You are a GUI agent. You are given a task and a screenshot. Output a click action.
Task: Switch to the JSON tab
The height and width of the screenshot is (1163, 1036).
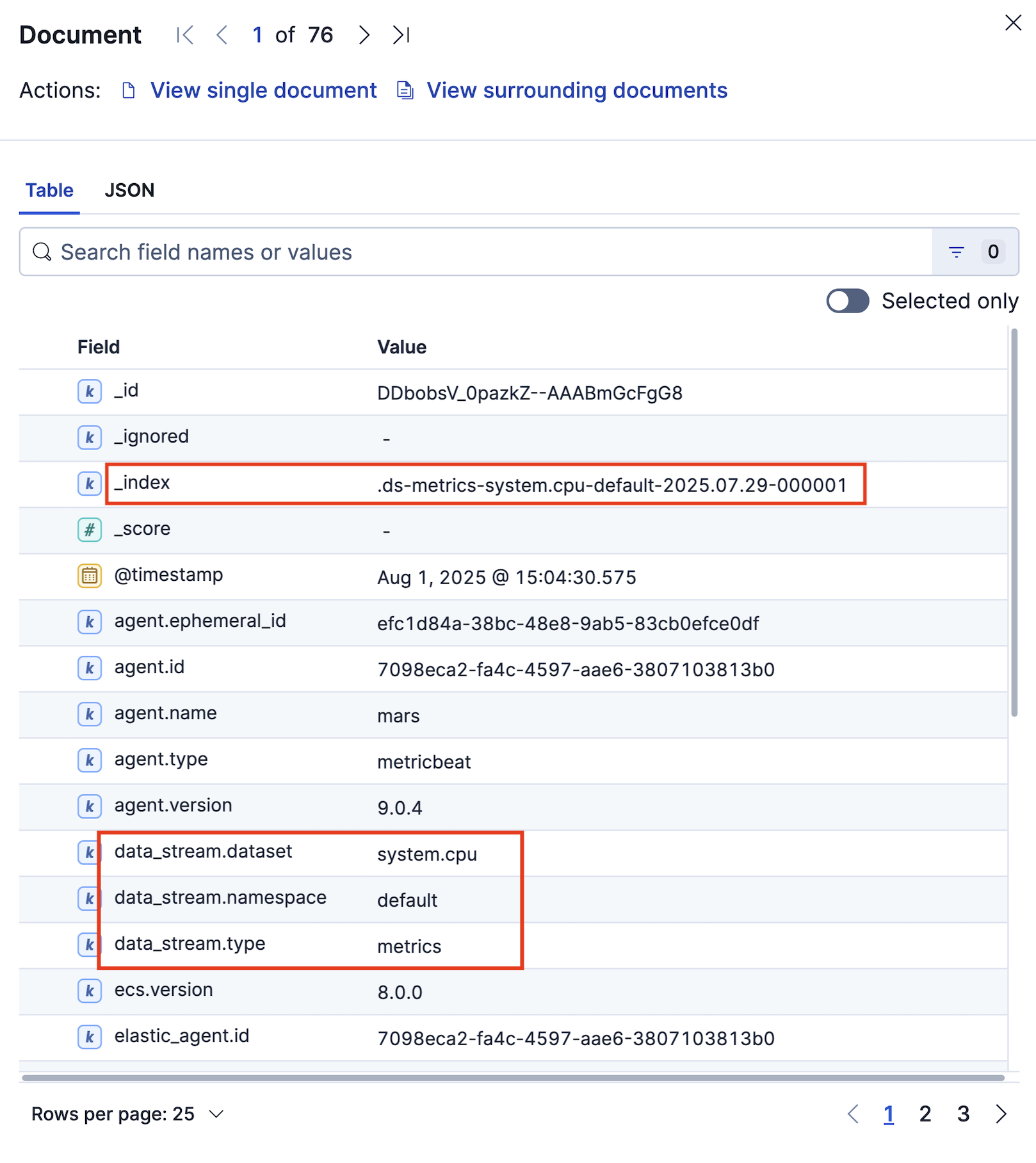(x=129, y=190)
